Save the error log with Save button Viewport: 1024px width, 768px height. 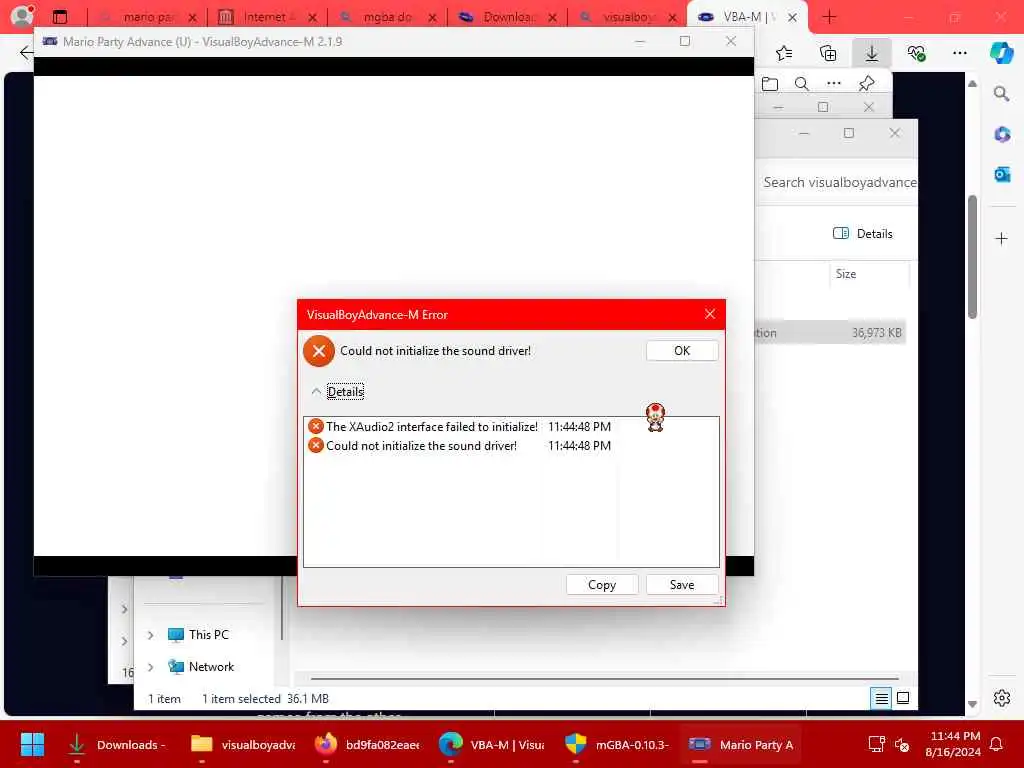click(x=682, y=584)
